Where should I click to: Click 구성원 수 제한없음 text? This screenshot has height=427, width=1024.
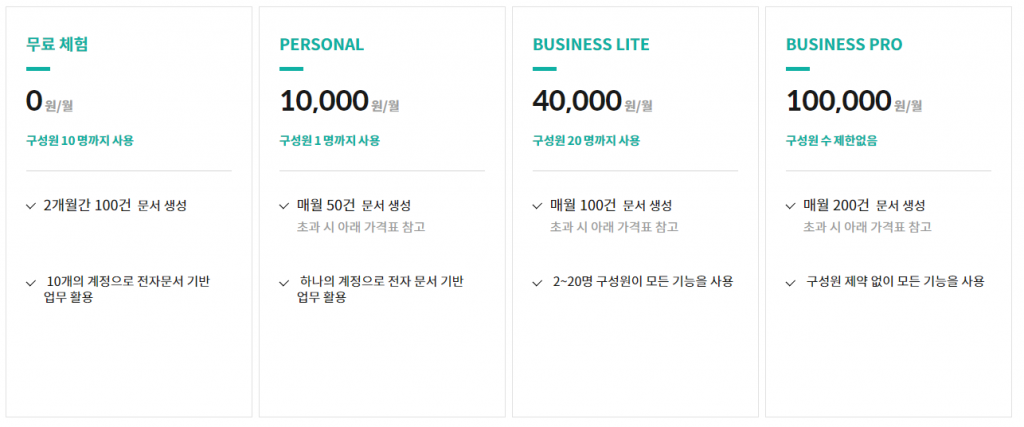[x=831, y=140]
